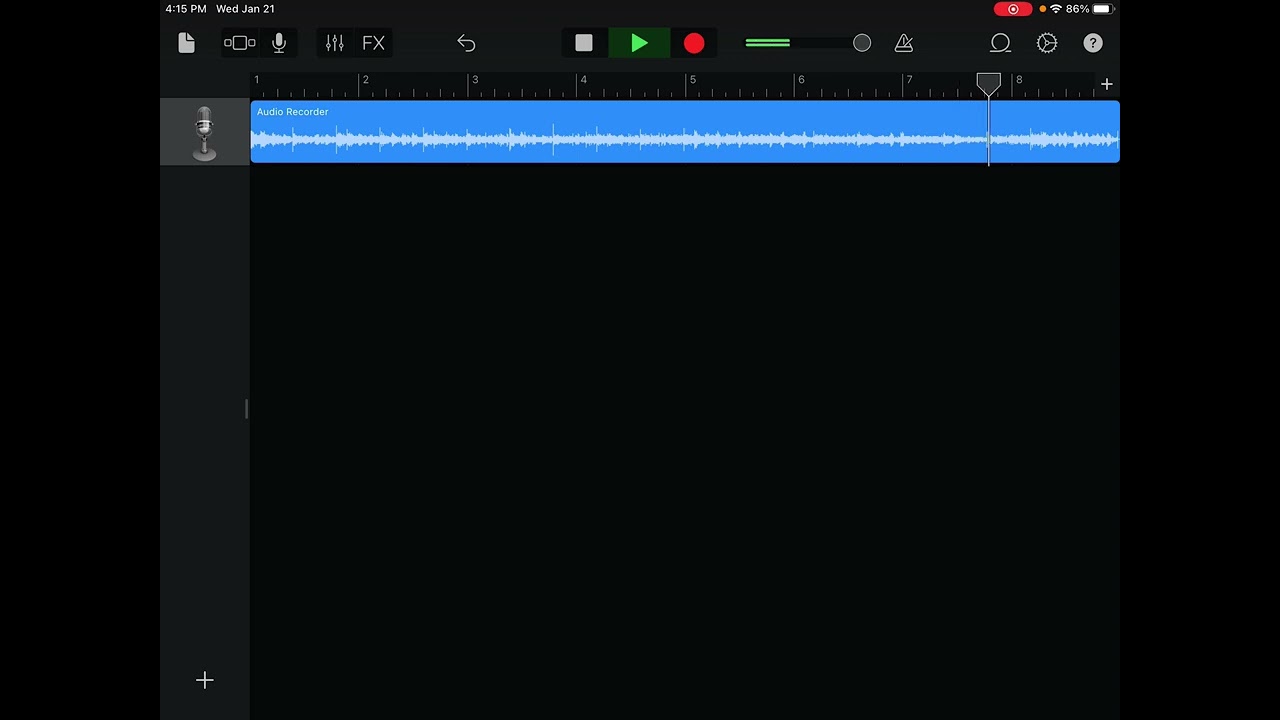Tap the 4:15 PM clock

(x=186, y=9)
